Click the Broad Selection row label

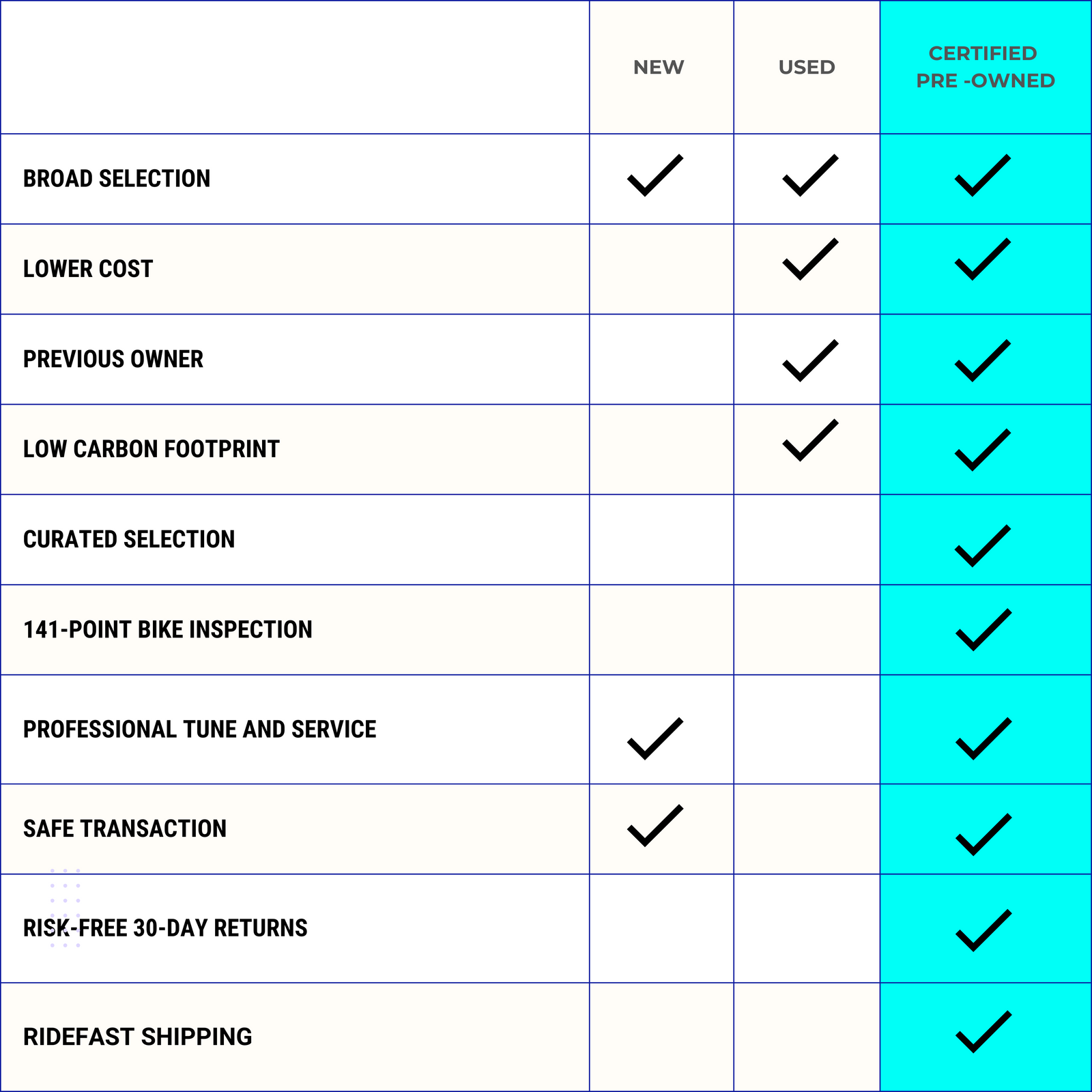(117, 179)
